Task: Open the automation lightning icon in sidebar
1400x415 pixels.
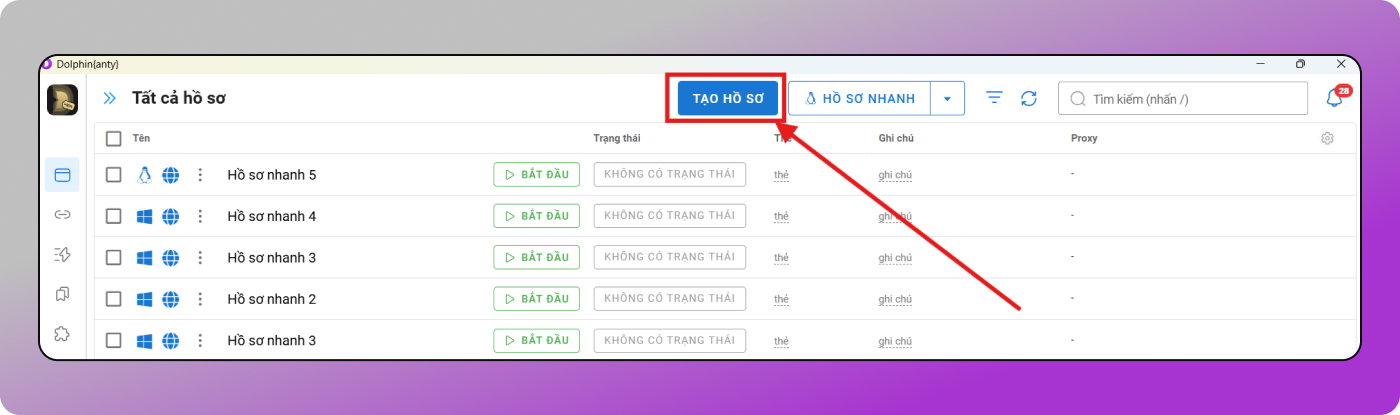Action: [62, 254]
